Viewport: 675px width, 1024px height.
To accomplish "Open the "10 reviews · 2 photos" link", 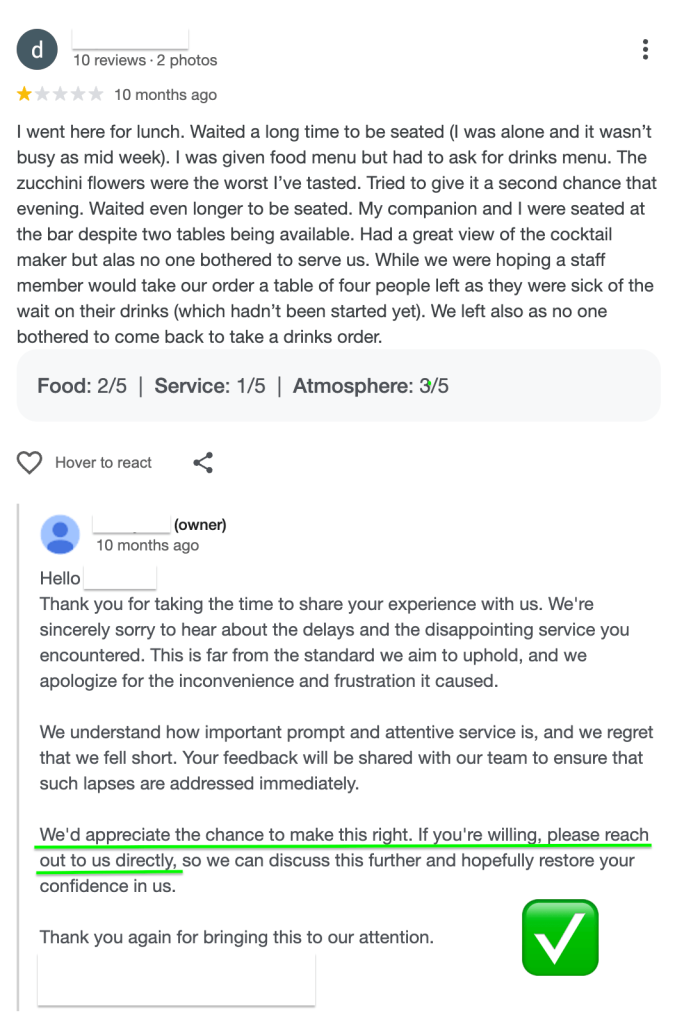I will point(145,60).
